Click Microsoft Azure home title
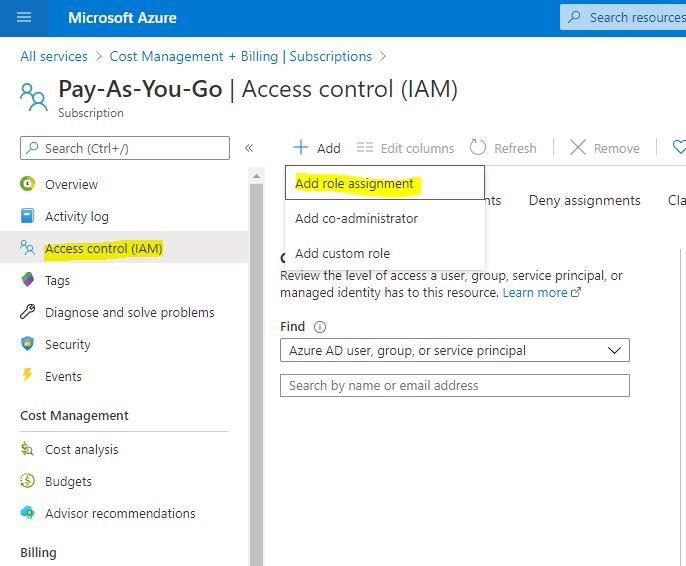Screen dimensions: 686x566 click(122, 17)
